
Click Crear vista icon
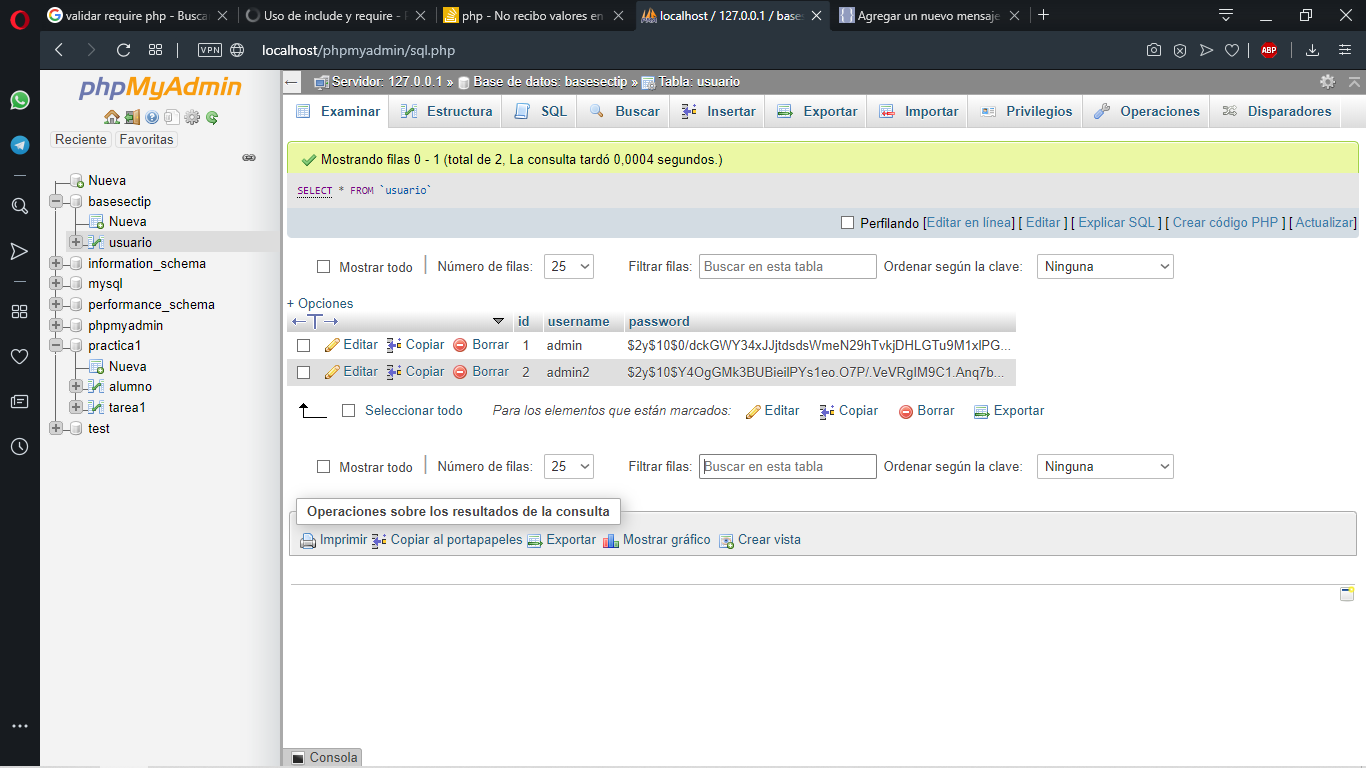coord(727,541)
